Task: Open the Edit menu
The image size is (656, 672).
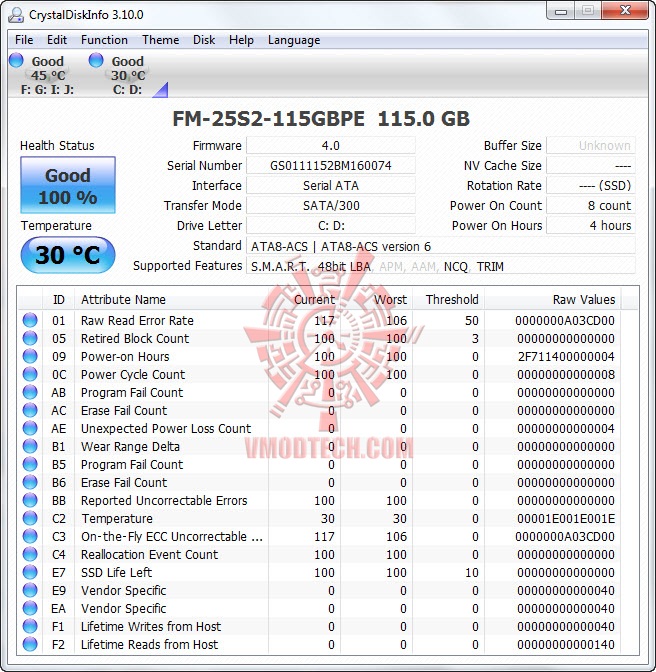Action: coord(57,40)
